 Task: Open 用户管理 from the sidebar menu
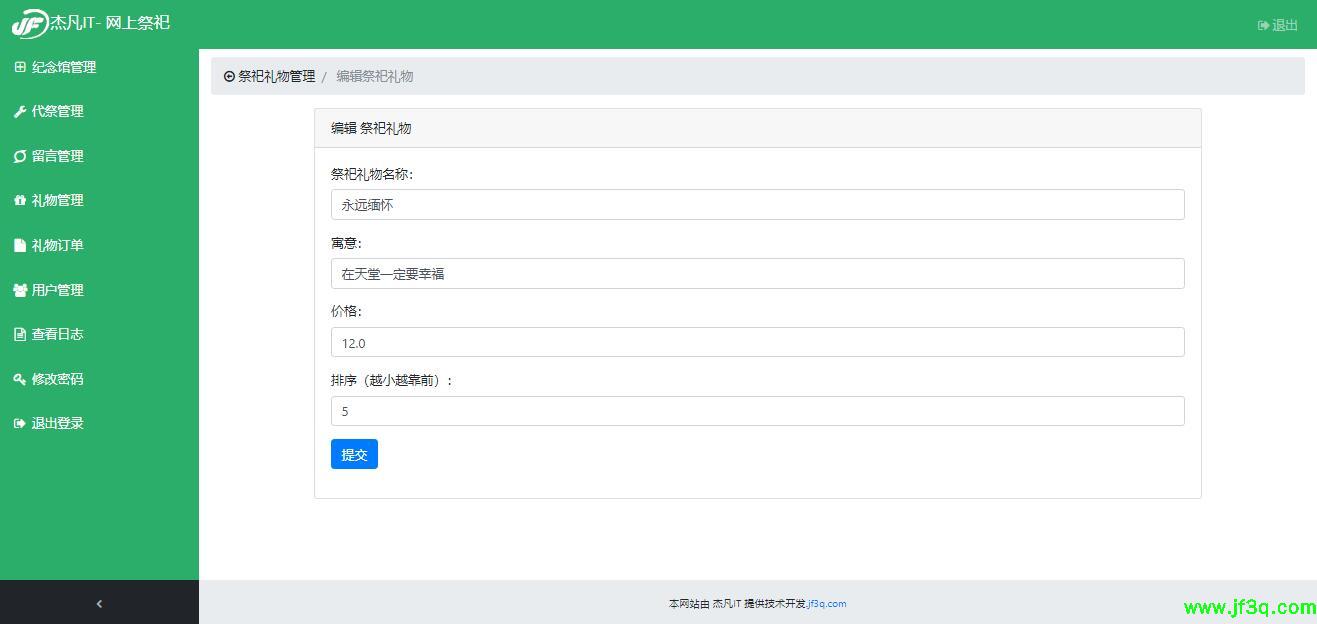click(x=58, y=290)
